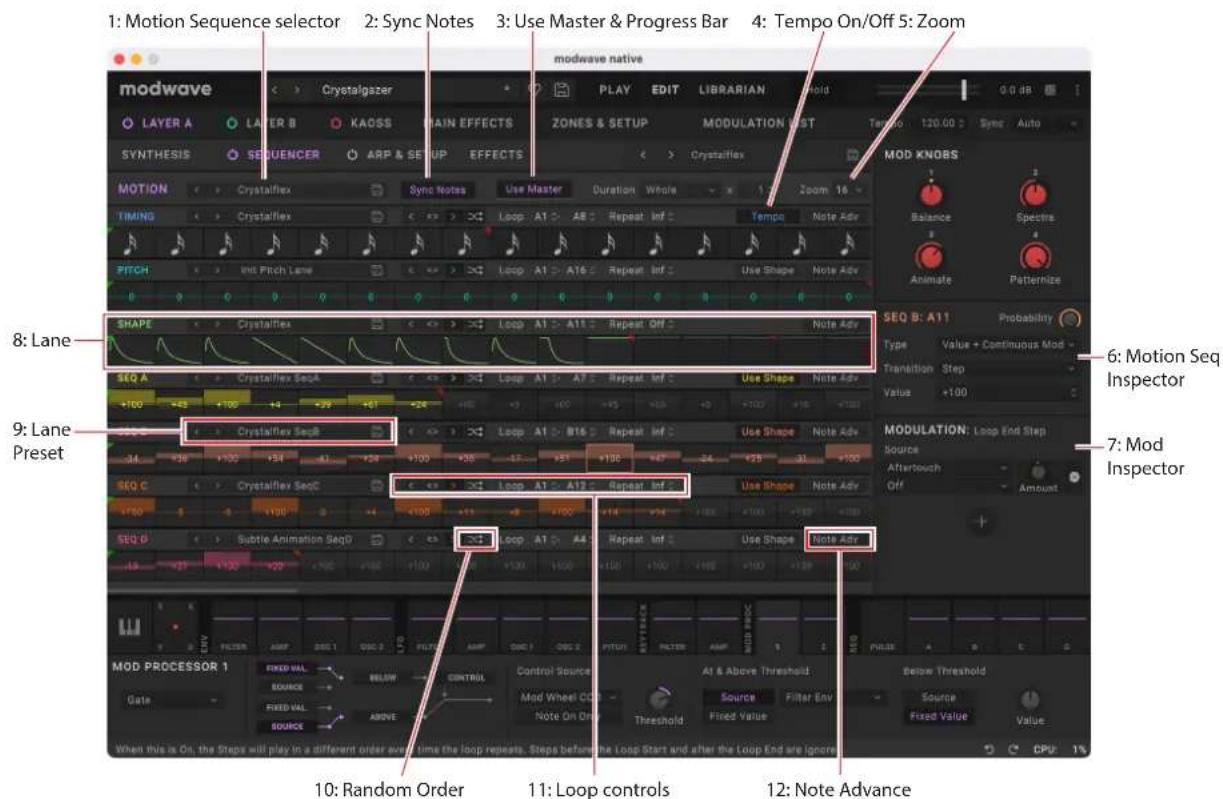Open the Mod Processor Gate type dropdown
Viewport: 1223px width, 799px height.
[172, 702]
